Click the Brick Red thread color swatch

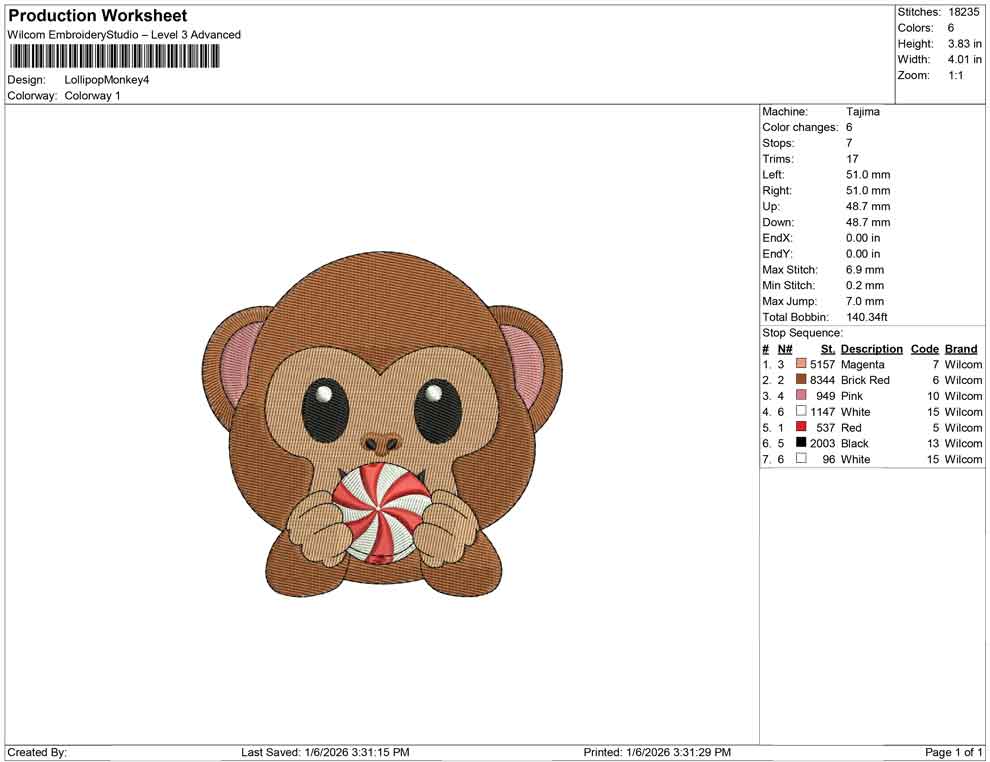tap(799, 380)
